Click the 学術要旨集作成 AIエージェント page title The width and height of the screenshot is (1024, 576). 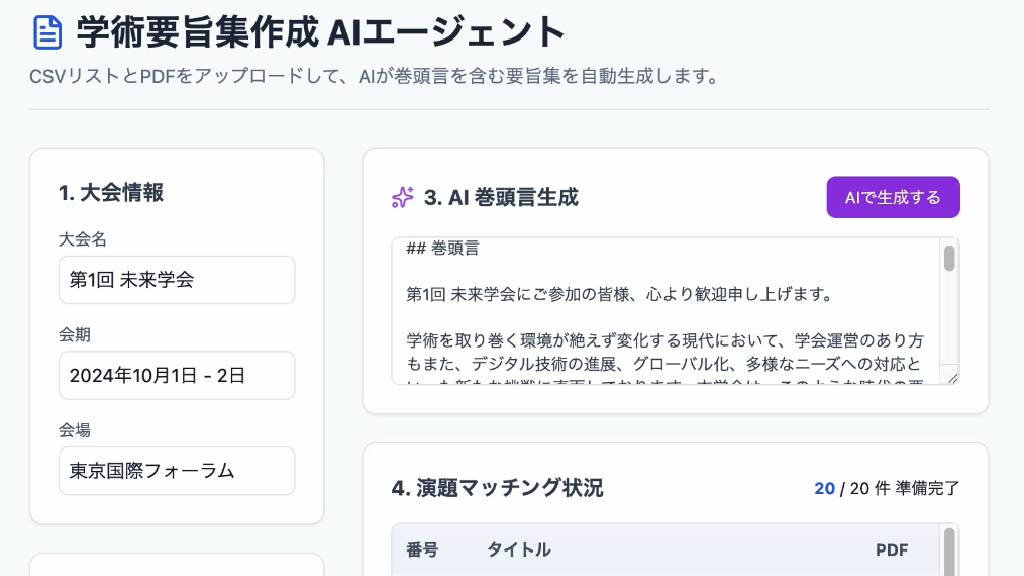pyautogui.click(x=321, y=32)
